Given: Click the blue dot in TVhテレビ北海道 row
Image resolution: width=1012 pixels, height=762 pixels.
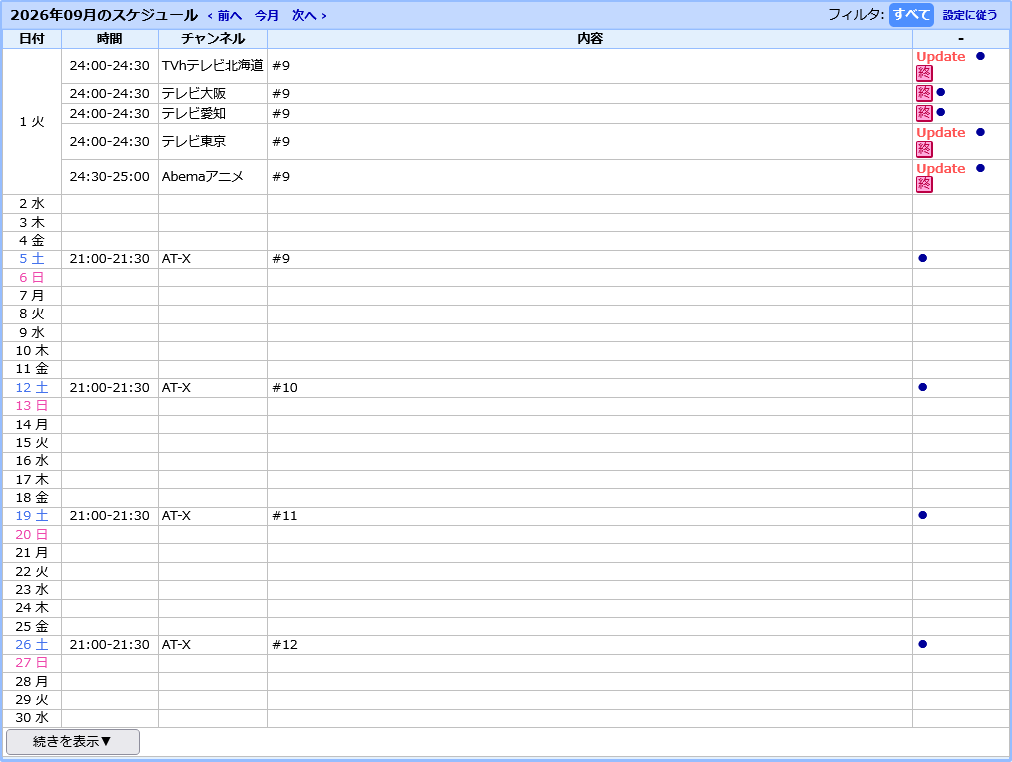Looking at the screenshot, I should coord(980,56).
